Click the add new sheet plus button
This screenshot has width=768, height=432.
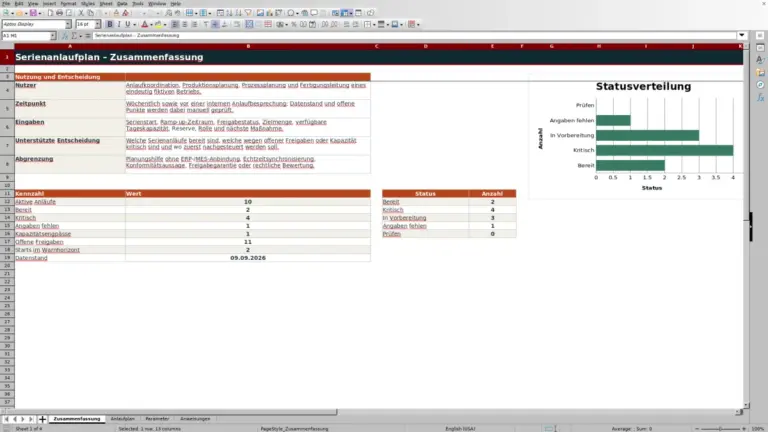[x=42, y=419]
